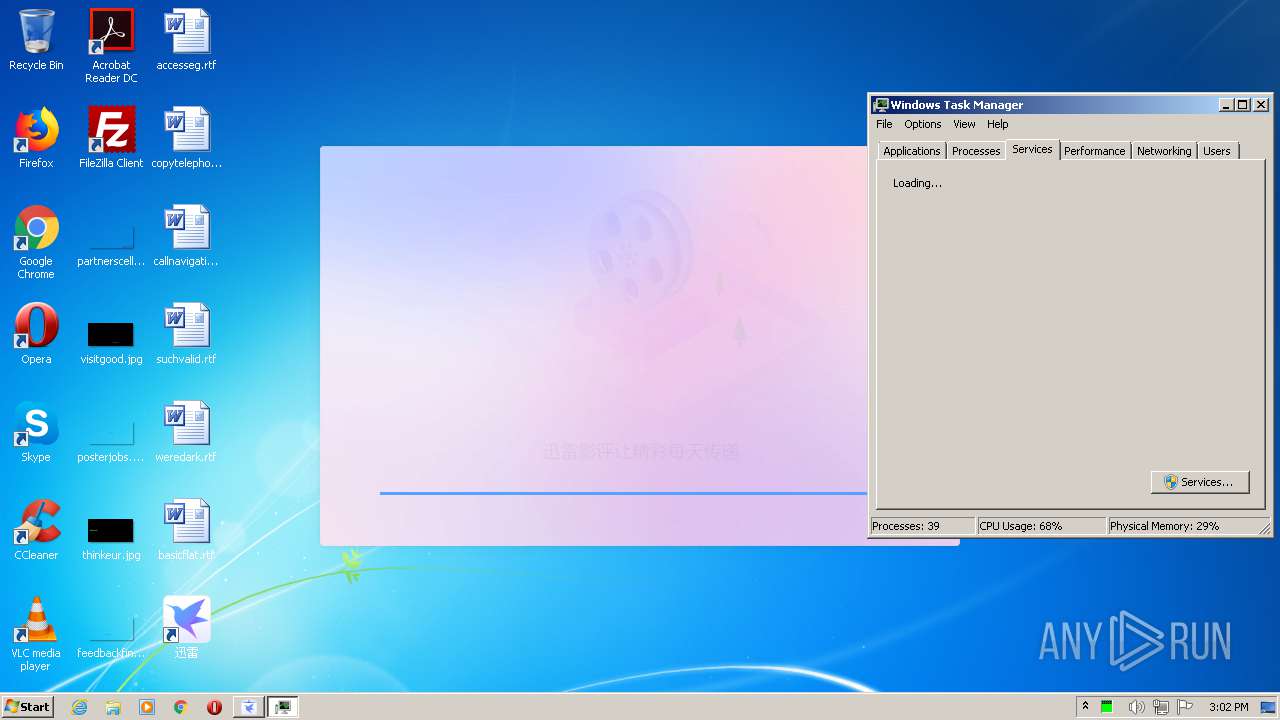The image size is (1280, 720).
Task: Click the volume speaker tray icon
Action: click(1135, 707)
